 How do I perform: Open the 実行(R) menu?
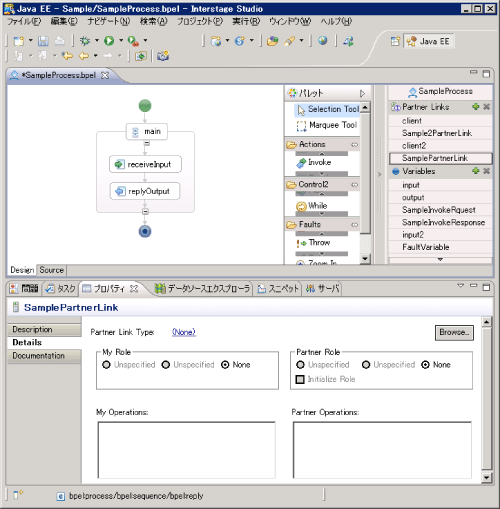(246, 21)
